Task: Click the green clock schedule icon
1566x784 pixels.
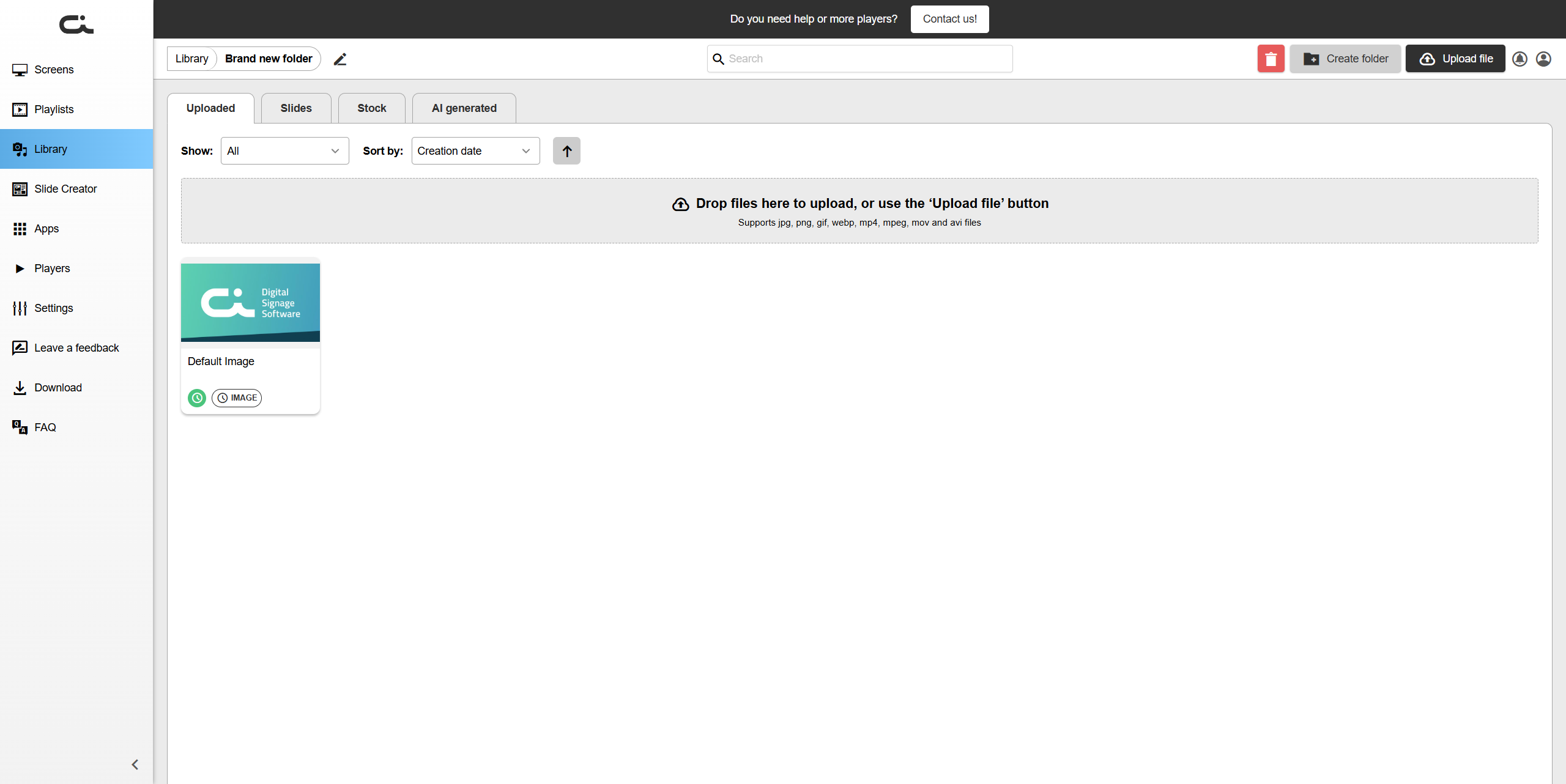Action: click(196, 398)
